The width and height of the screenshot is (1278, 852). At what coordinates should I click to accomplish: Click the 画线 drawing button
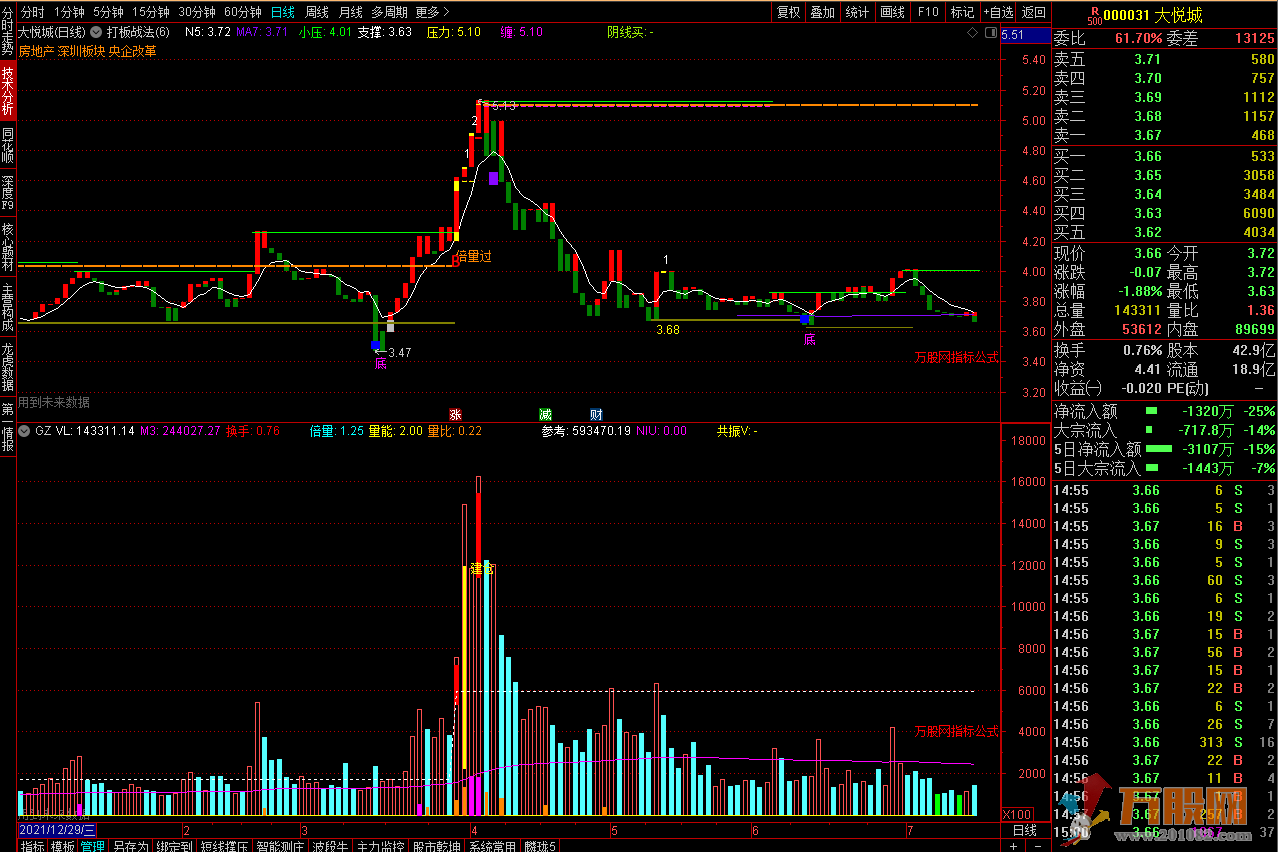(892, 12)
